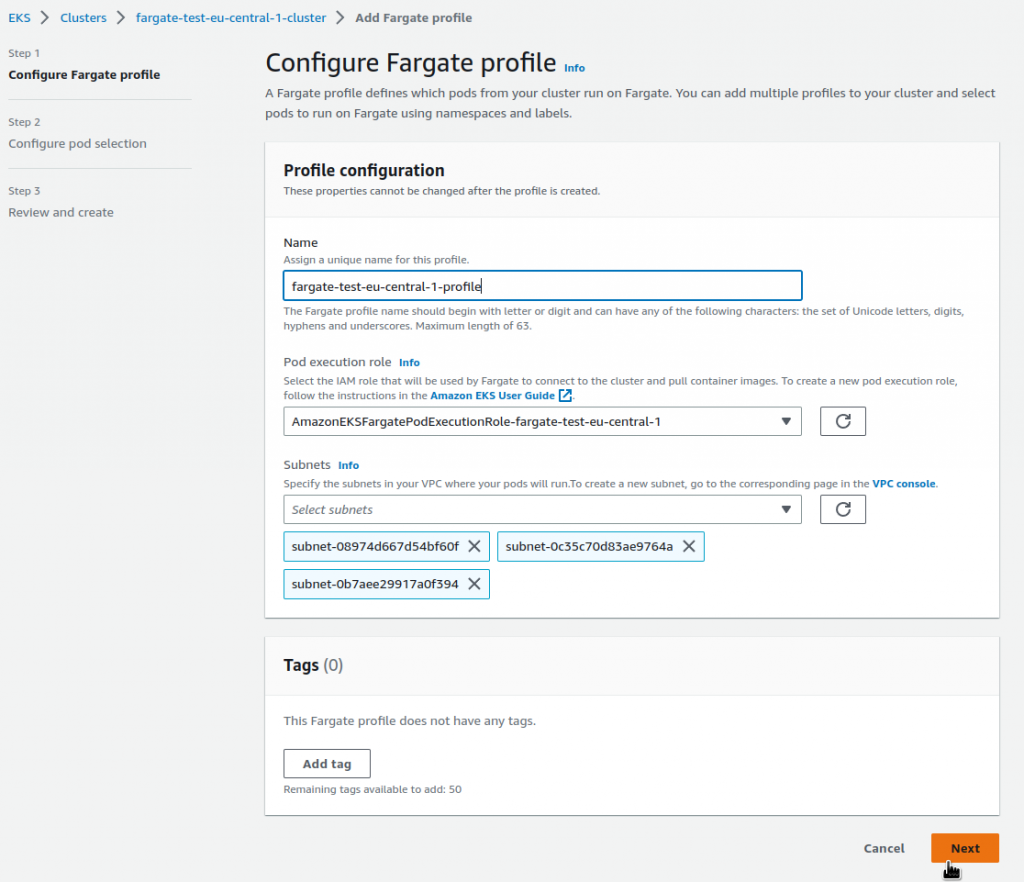Remove subnet-0b7aee29917a0f394 with its X icon
This screenshot has height=882, width=1024.
coord(475,583)
